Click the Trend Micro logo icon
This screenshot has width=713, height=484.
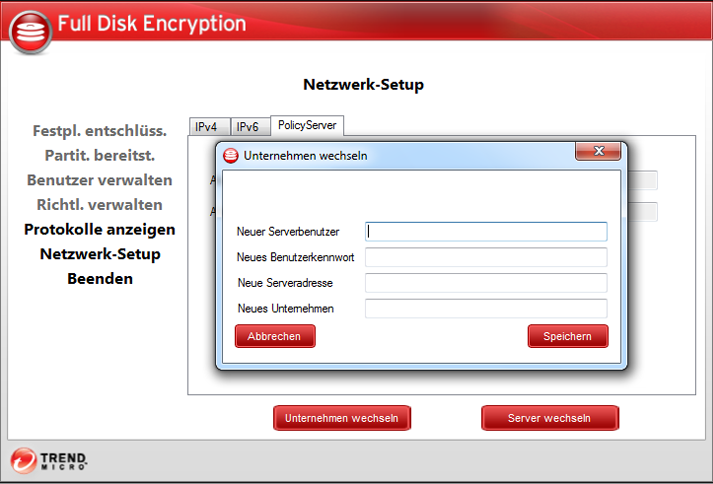coord(25,461)
